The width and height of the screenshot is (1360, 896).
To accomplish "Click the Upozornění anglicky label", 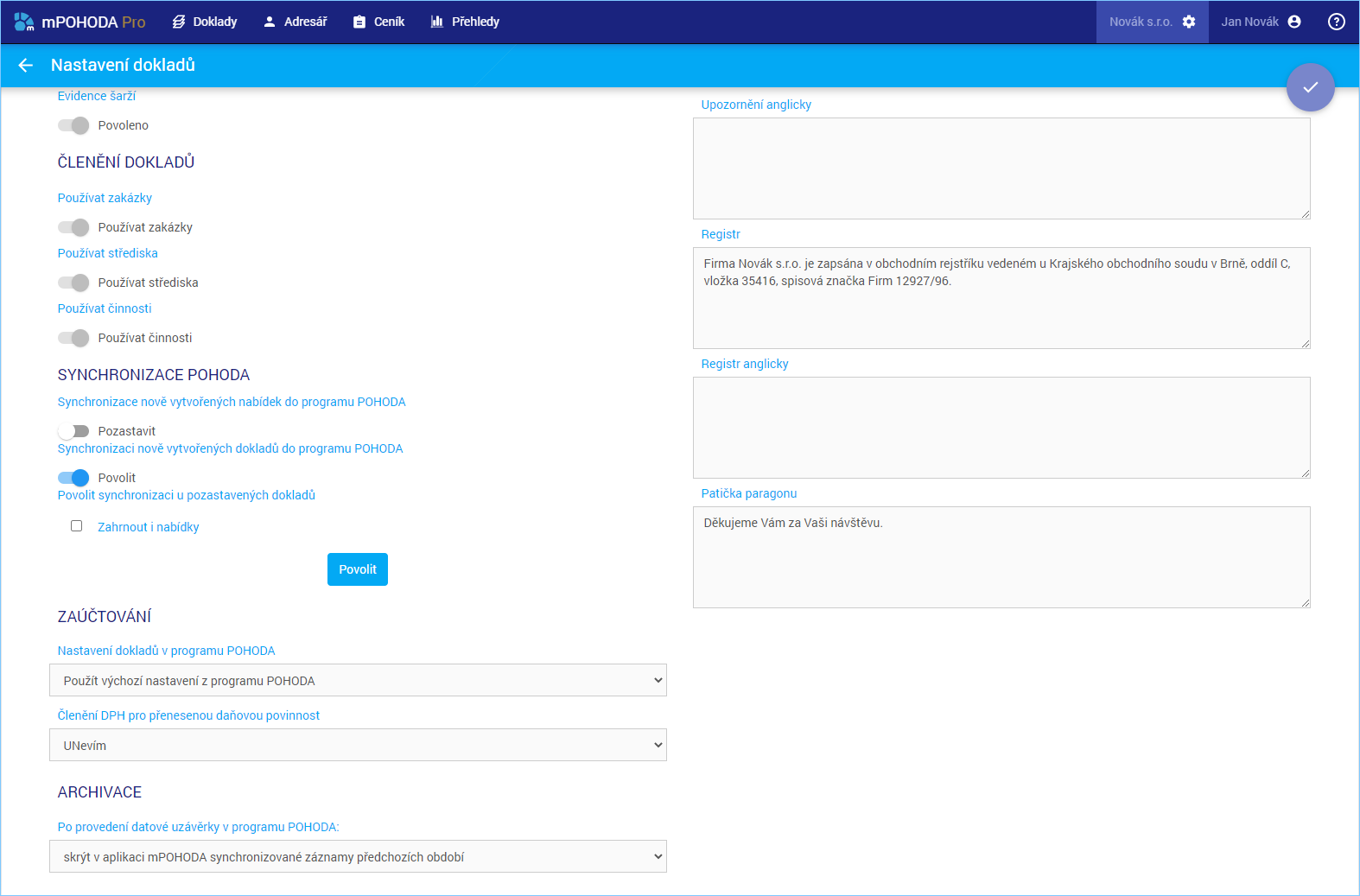I will pos(756,105).
